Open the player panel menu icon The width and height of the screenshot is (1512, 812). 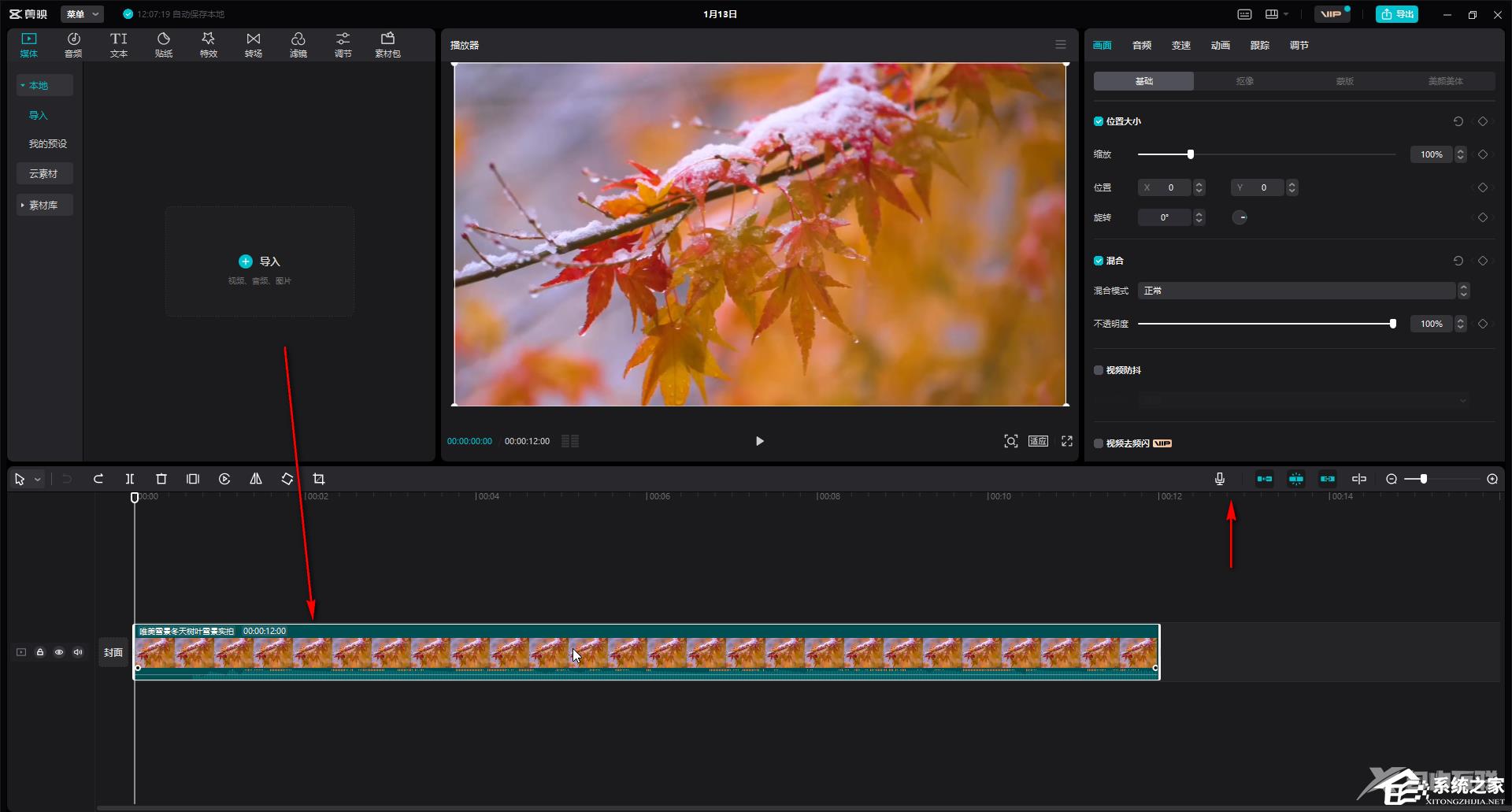pyautogui.click(x=1061, y=45)
